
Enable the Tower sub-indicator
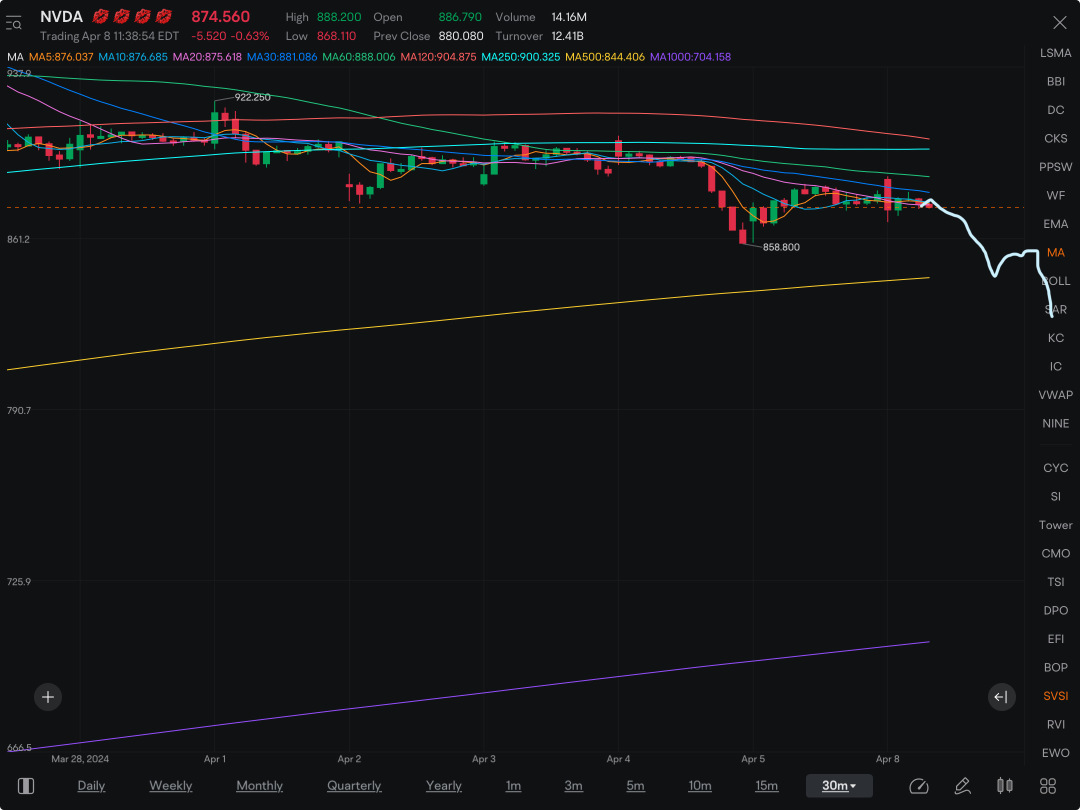[1055, 525]
